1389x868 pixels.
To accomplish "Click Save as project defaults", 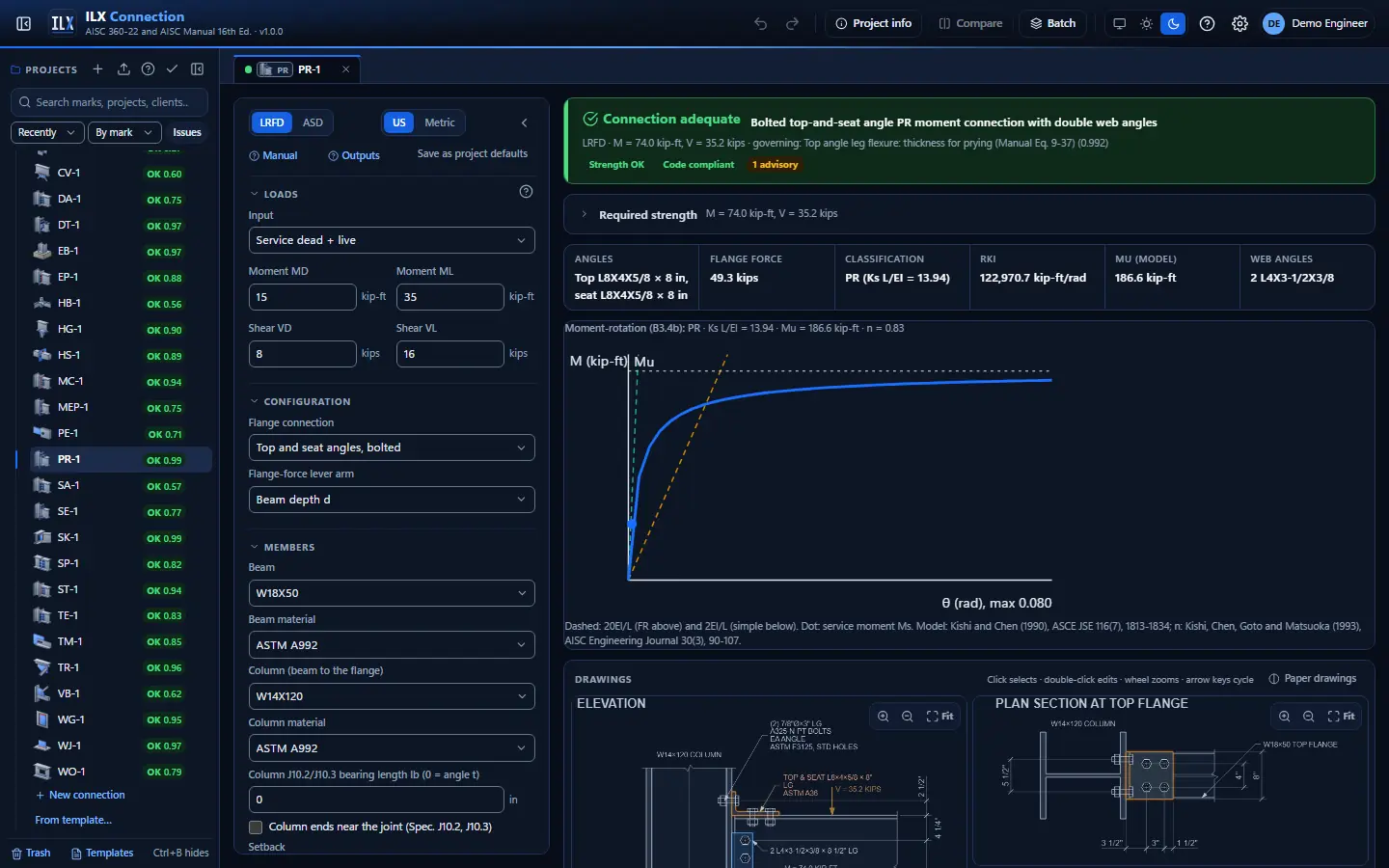I will point(473,153).
